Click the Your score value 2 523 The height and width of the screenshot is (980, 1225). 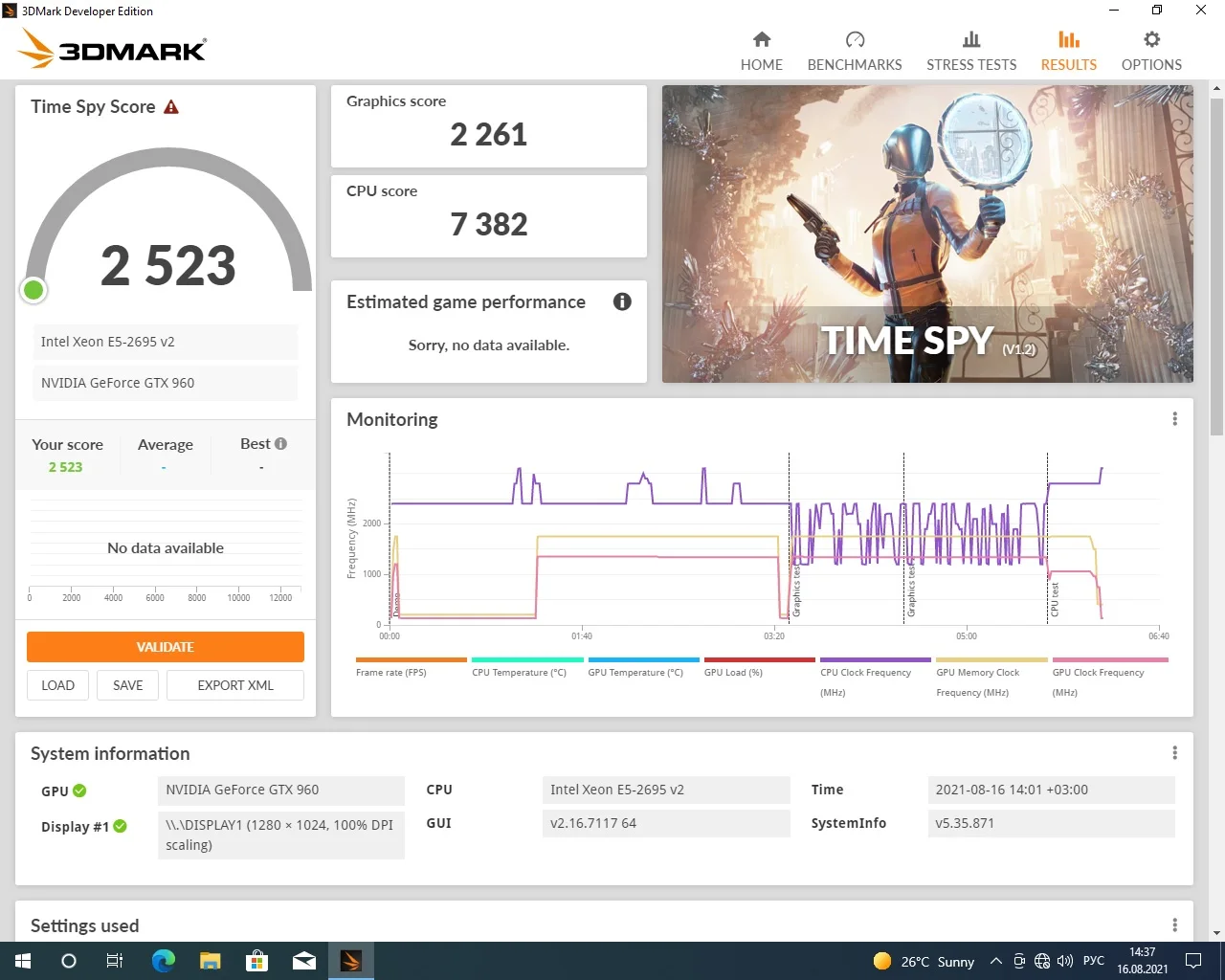pos(66,467)
